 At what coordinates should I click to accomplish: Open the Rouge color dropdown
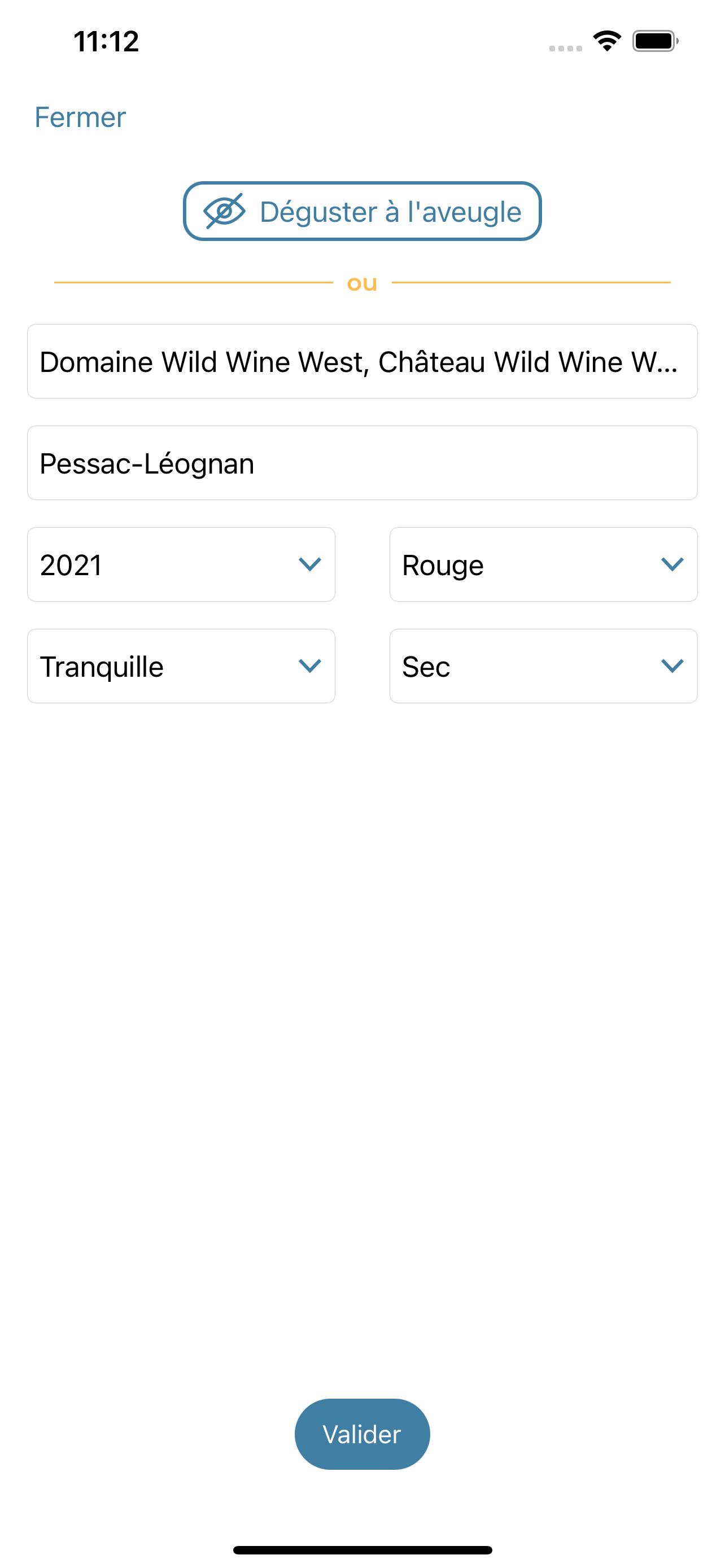coord(544,564)
